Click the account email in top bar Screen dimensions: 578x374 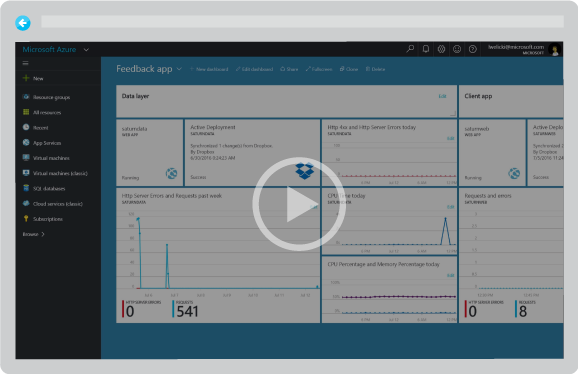click(516, 47)
